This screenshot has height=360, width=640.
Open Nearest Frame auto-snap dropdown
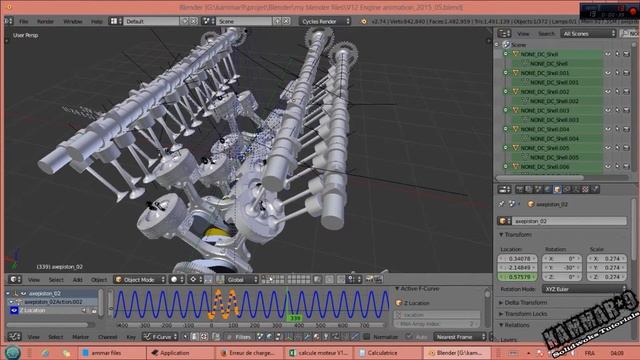click(460, 336)
